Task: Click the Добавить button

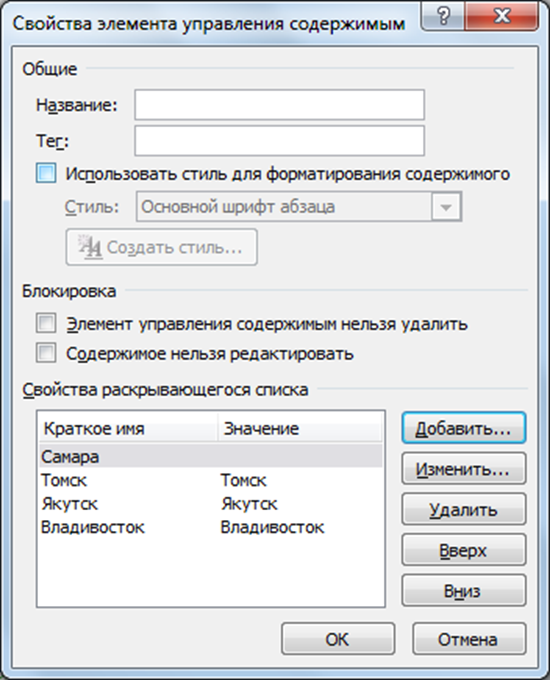Action: click(x=464, y=428)
